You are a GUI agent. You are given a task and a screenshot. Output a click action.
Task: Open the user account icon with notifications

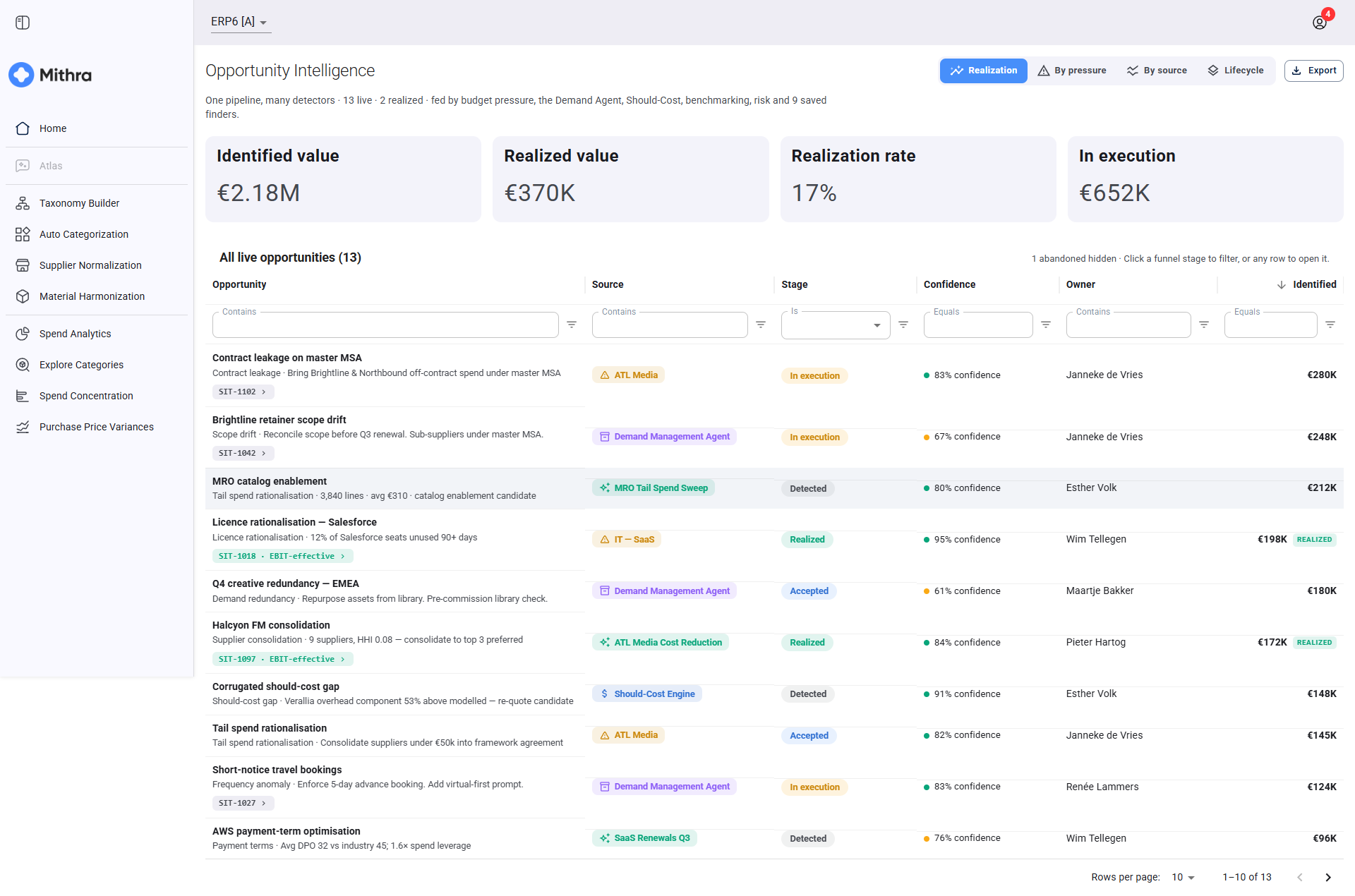[1320, 23]
